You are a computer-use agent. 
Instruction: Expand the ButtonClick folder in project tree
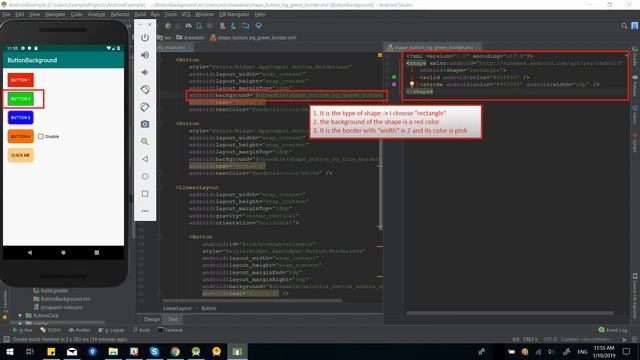pyautogui.click(x=20, y=316)
